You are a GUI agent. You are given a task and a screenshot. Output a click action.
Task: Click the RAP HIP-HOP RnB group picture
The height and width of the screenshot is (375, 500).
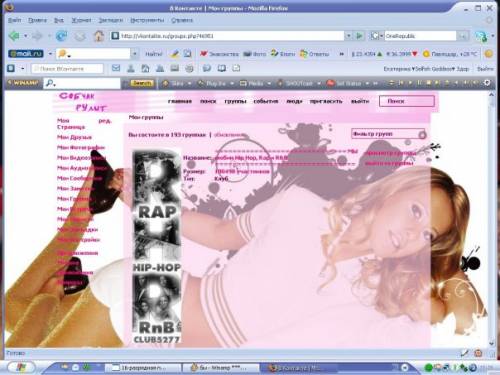[x=156, y=247]
